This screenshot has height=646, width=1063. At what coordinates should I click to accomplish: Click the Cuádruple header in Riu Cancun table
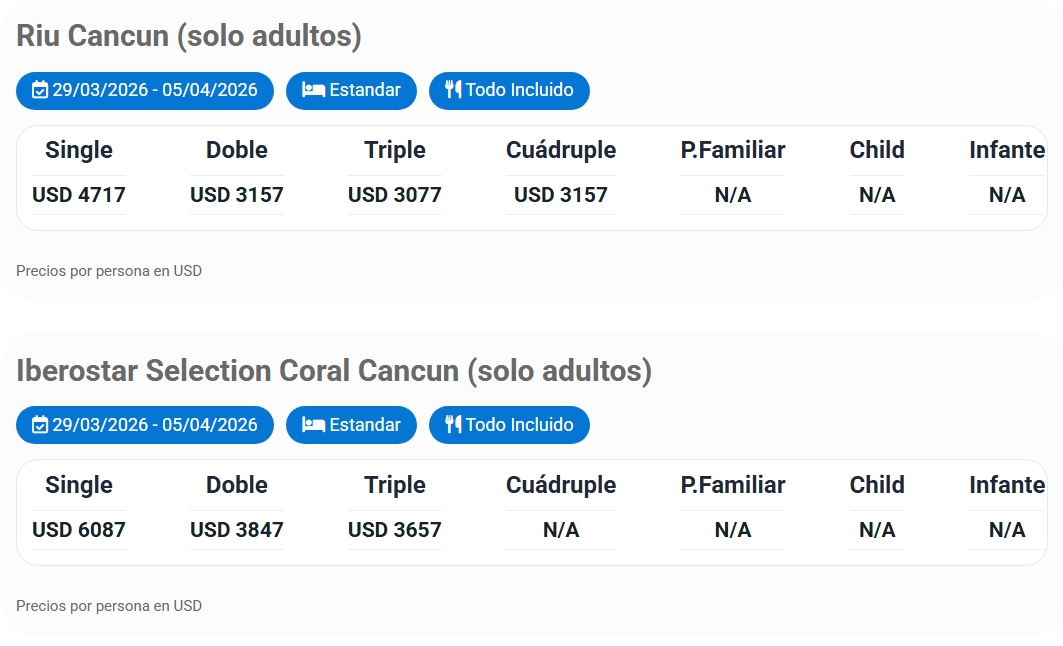(x=560, y=151)
